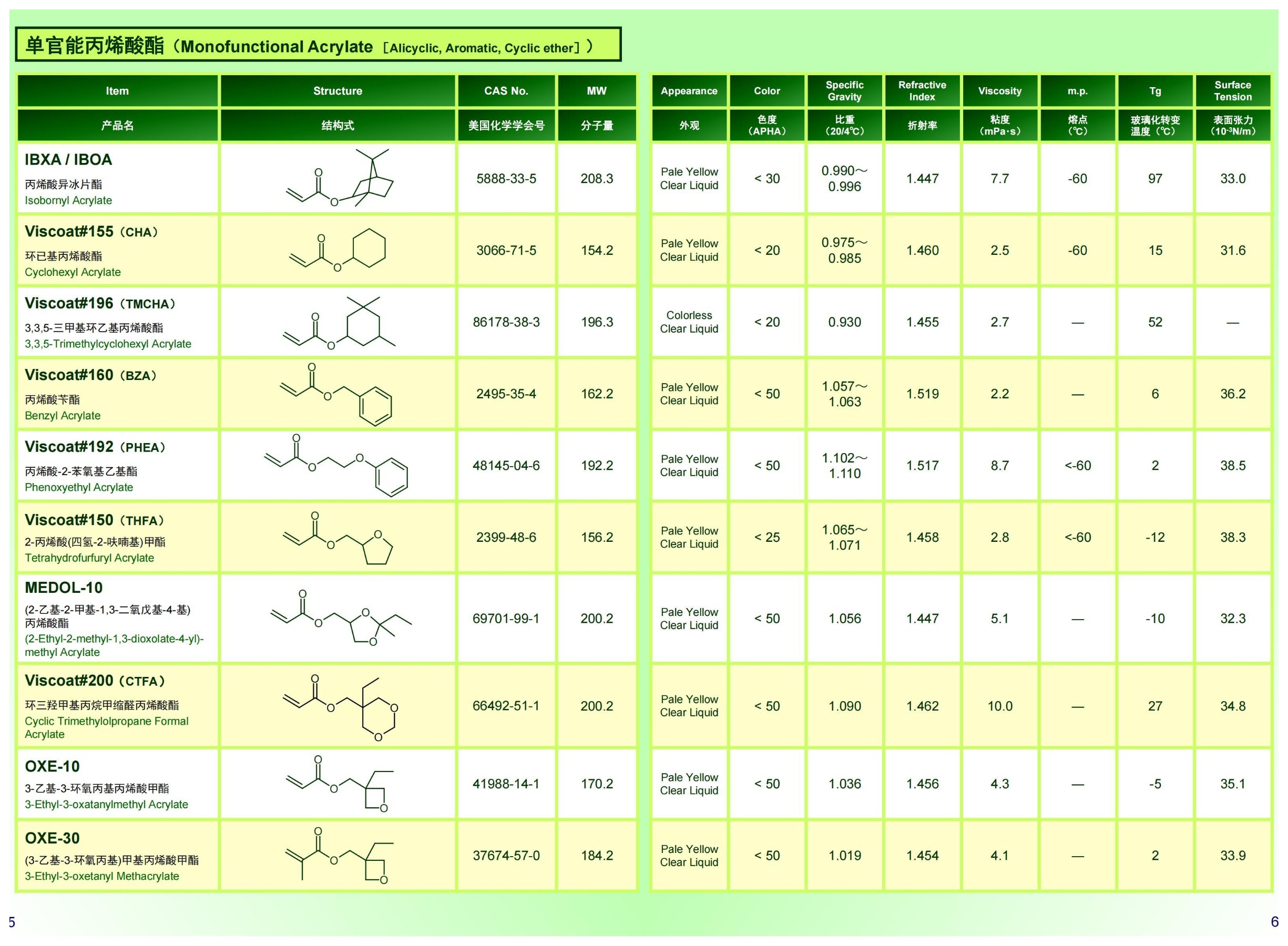Image resolution: width=1288 pixels, height=946 pixels.
Task: Click the OXE-30 product name
Action: [52, 838]
